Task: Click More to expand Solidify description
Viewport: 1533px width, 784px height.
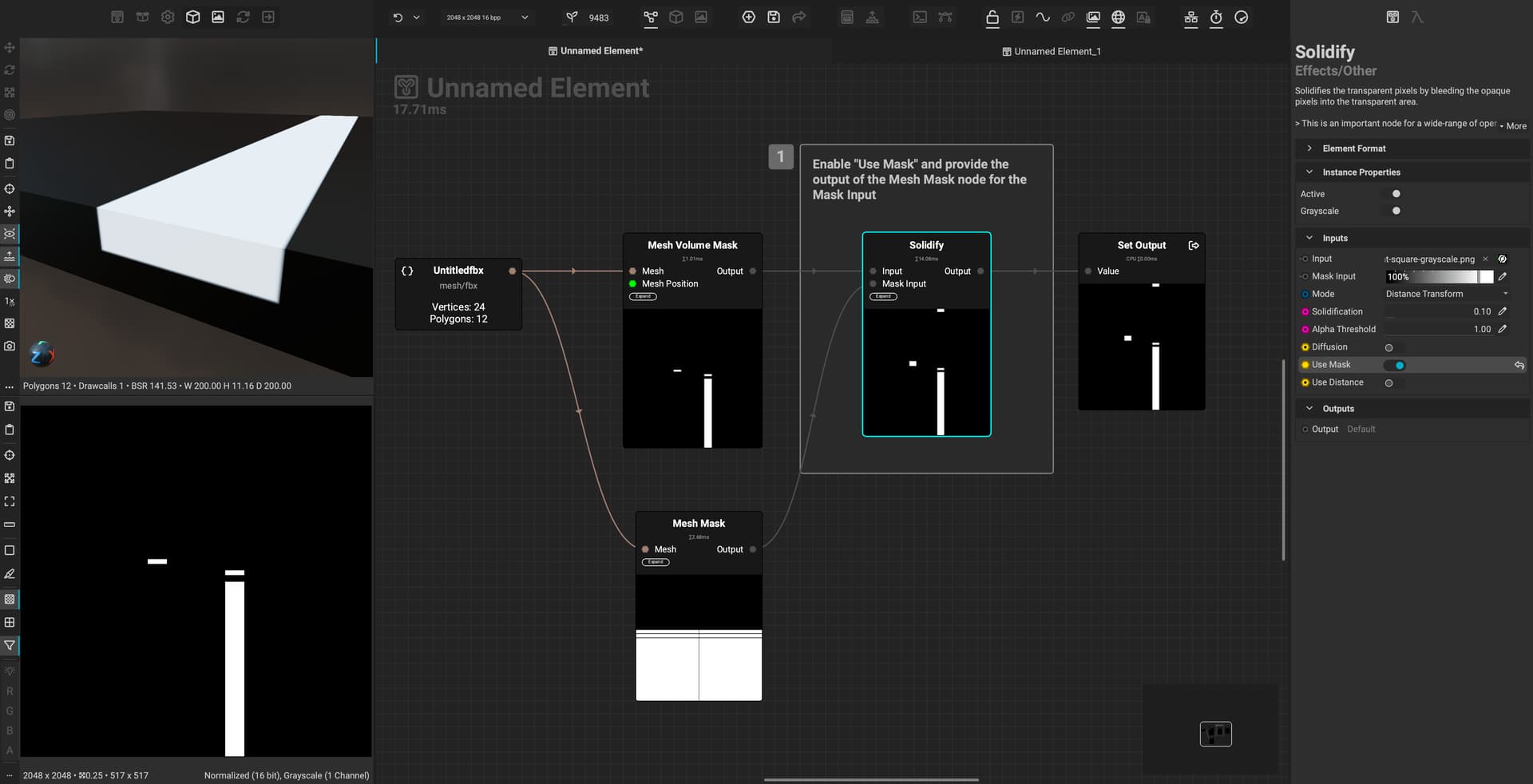Action: (1515, 126)
